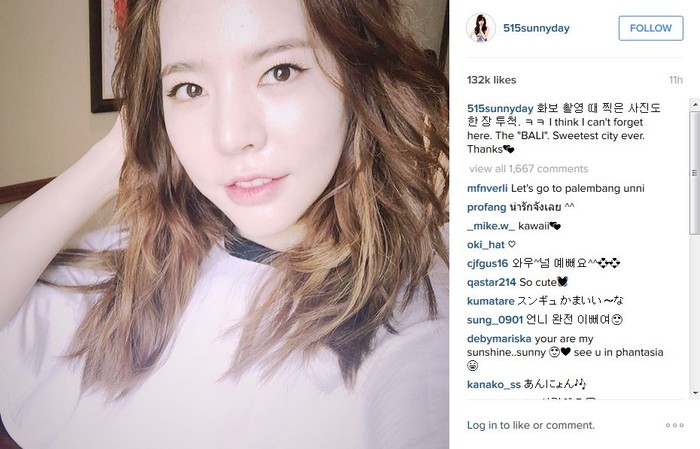Follow the 515sunnyday account
The height and width of the screenshot is (449, 700).
pos(650,28)
